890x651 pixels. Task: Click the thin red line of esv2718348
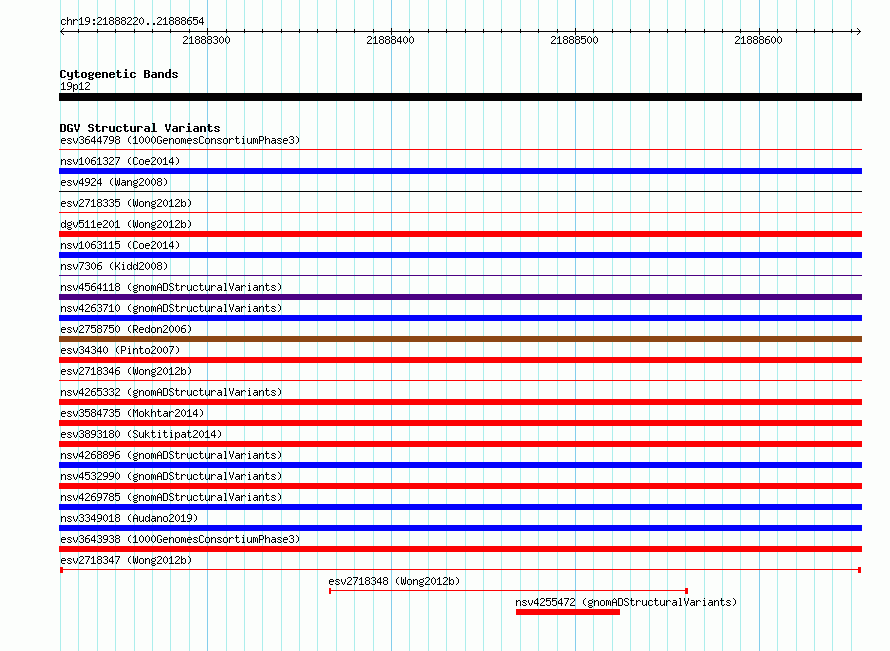(x=509, y=591)
